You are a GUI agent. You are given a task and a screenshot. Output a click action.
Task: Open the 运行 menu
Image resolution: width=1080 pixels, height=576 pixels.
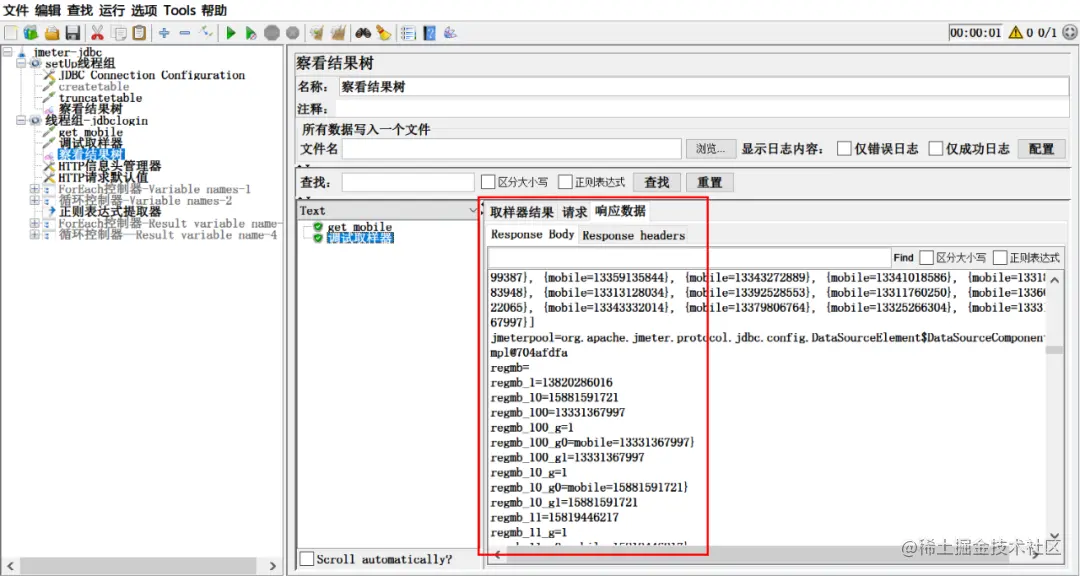(112, 10)
